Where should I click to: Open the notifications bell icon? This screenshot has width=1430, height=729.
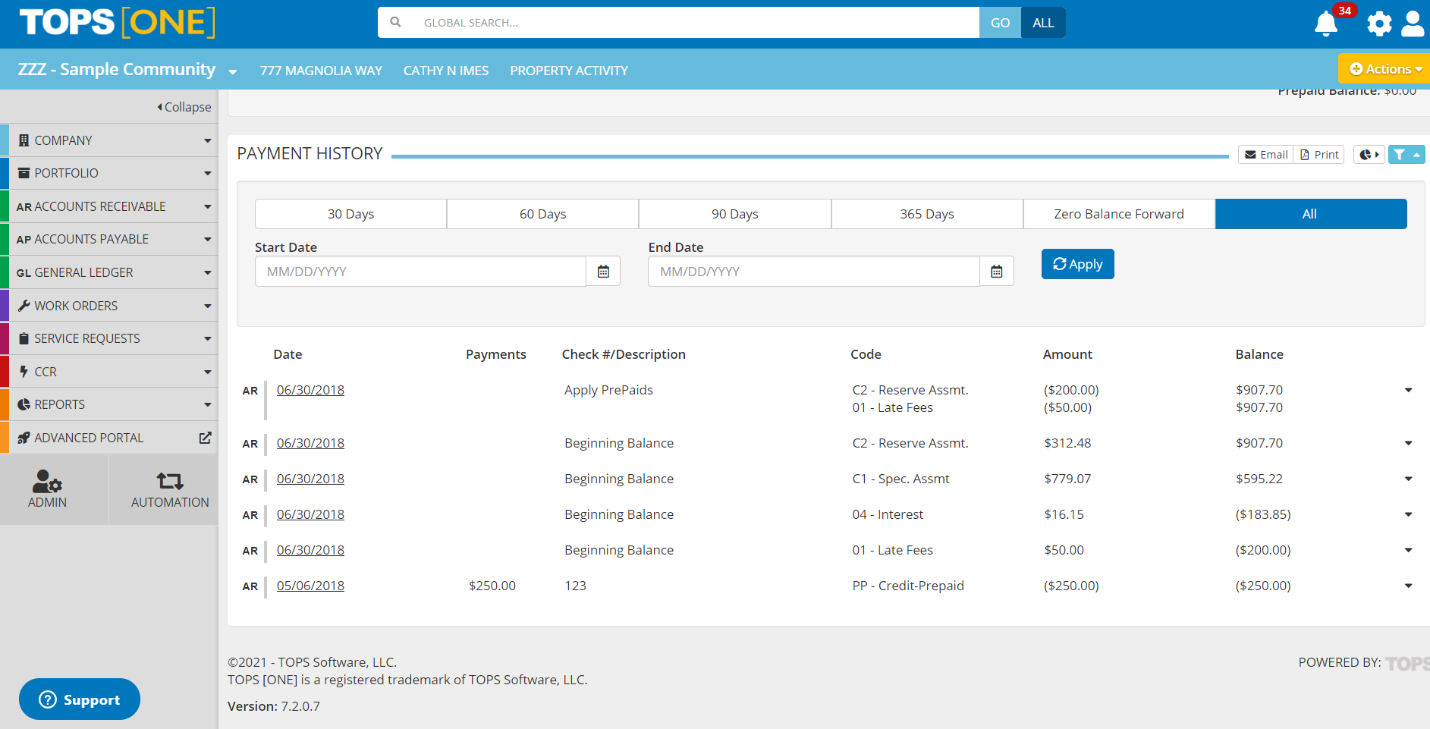1326,24
